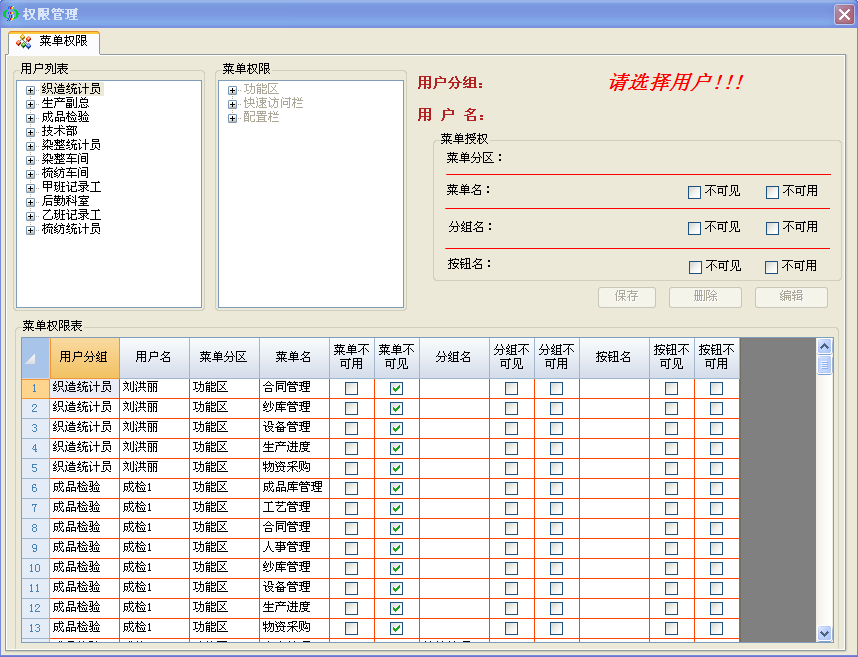Click the colorful icon on the 菜单权限 tab
This screenshot has height=657, width=858.
tap(24, 42)
